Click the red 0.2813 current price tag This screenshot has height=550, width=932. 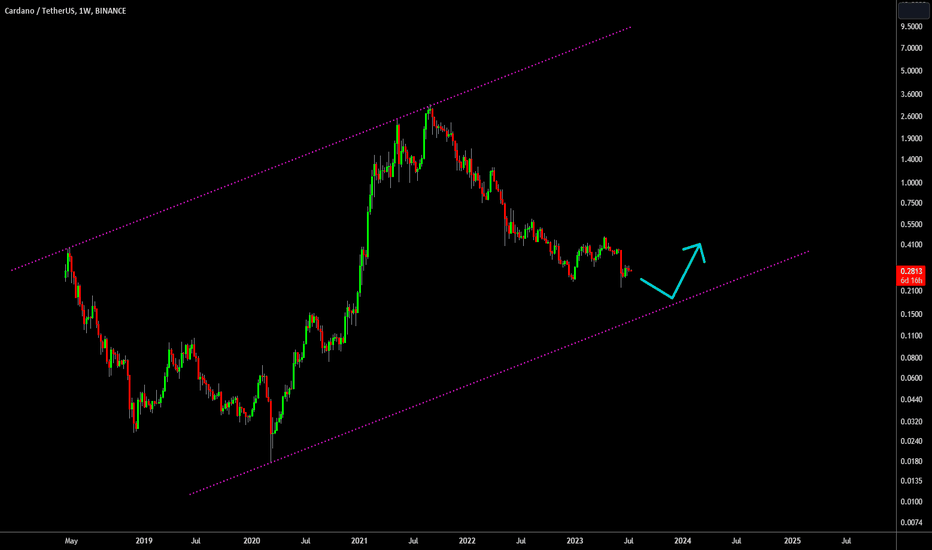point(911,271)
